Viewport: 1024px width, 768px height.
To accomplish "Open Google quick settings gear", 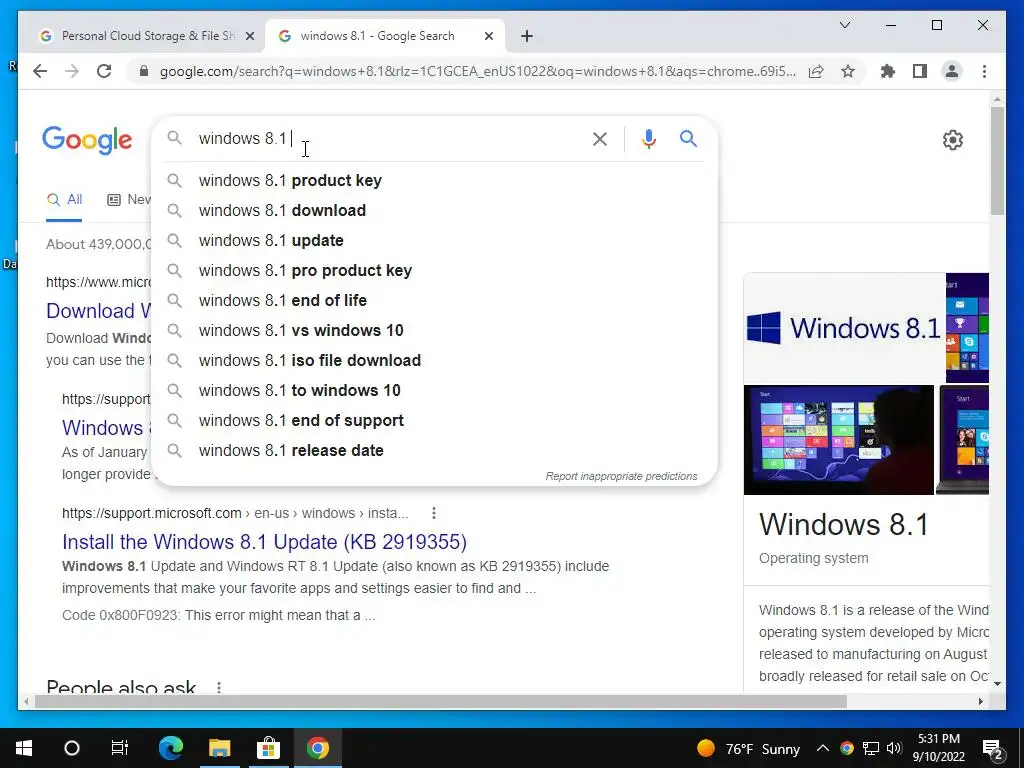I will click(953, 140).
